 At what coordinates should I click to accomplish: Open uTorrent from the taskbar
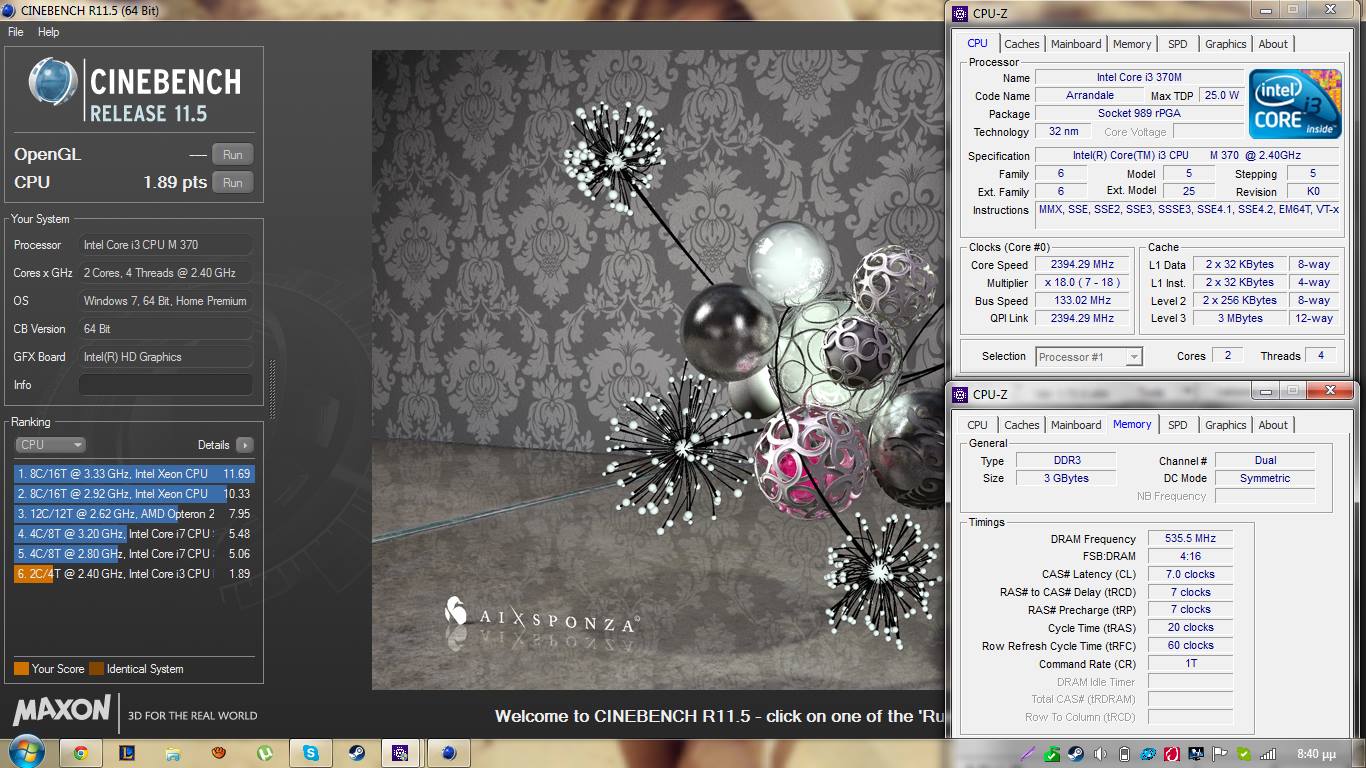click(x=265, y=753)
